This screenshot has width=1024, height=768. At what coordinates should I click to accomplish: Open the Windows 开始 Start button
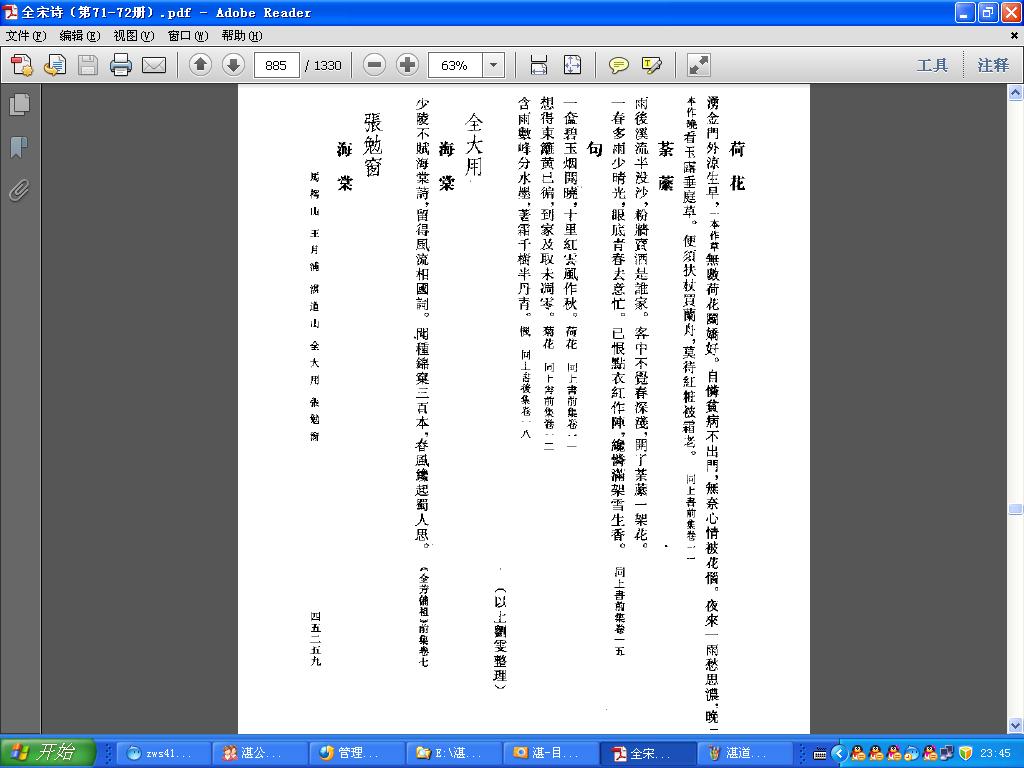[48, 753]
